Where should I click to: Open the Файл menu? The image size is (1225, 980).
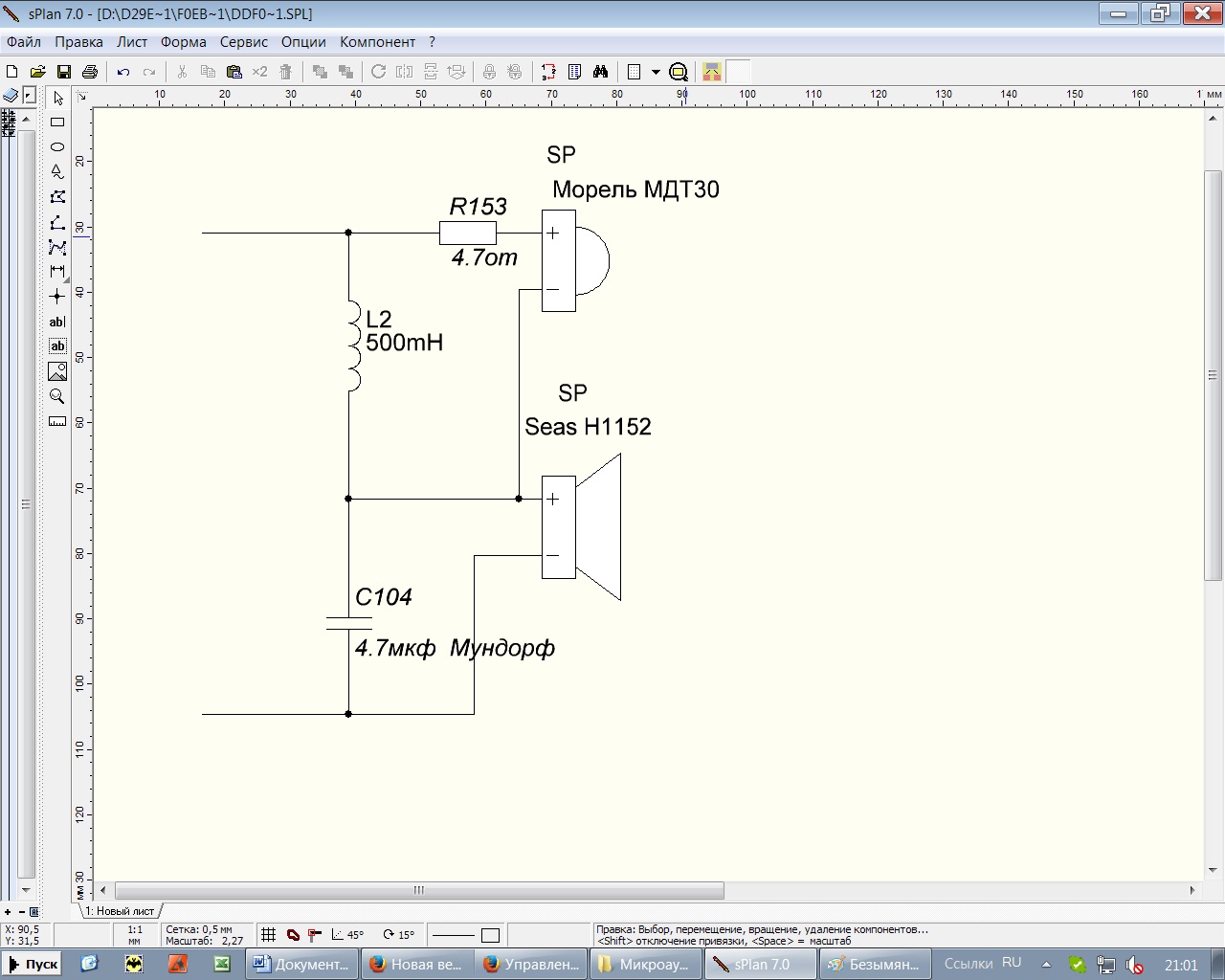click(x=24, y=42)
